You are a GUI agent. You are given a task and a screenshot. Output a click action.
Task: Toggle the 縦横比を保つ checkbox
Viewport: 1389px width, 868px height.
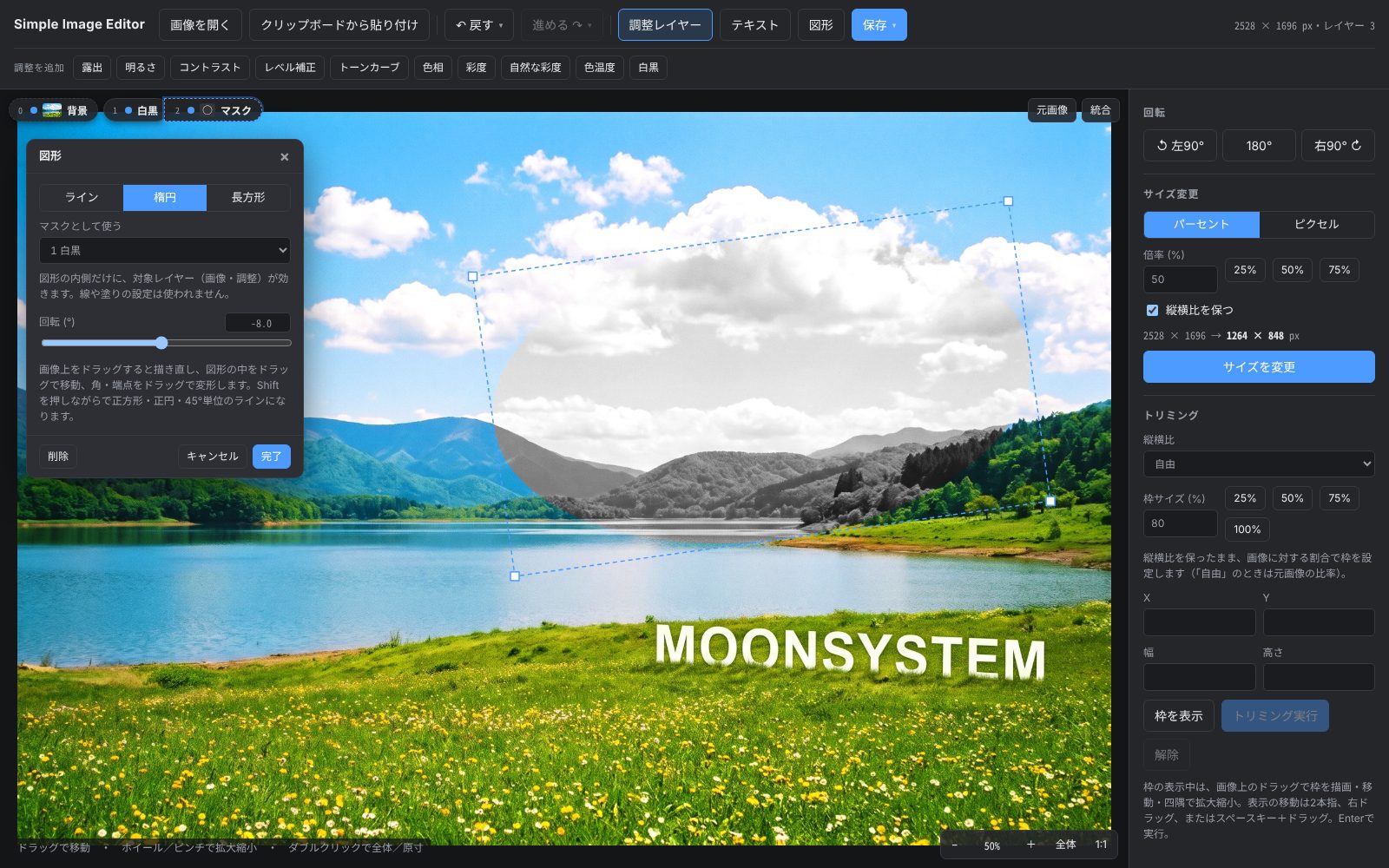click(x=1152, y=310)
